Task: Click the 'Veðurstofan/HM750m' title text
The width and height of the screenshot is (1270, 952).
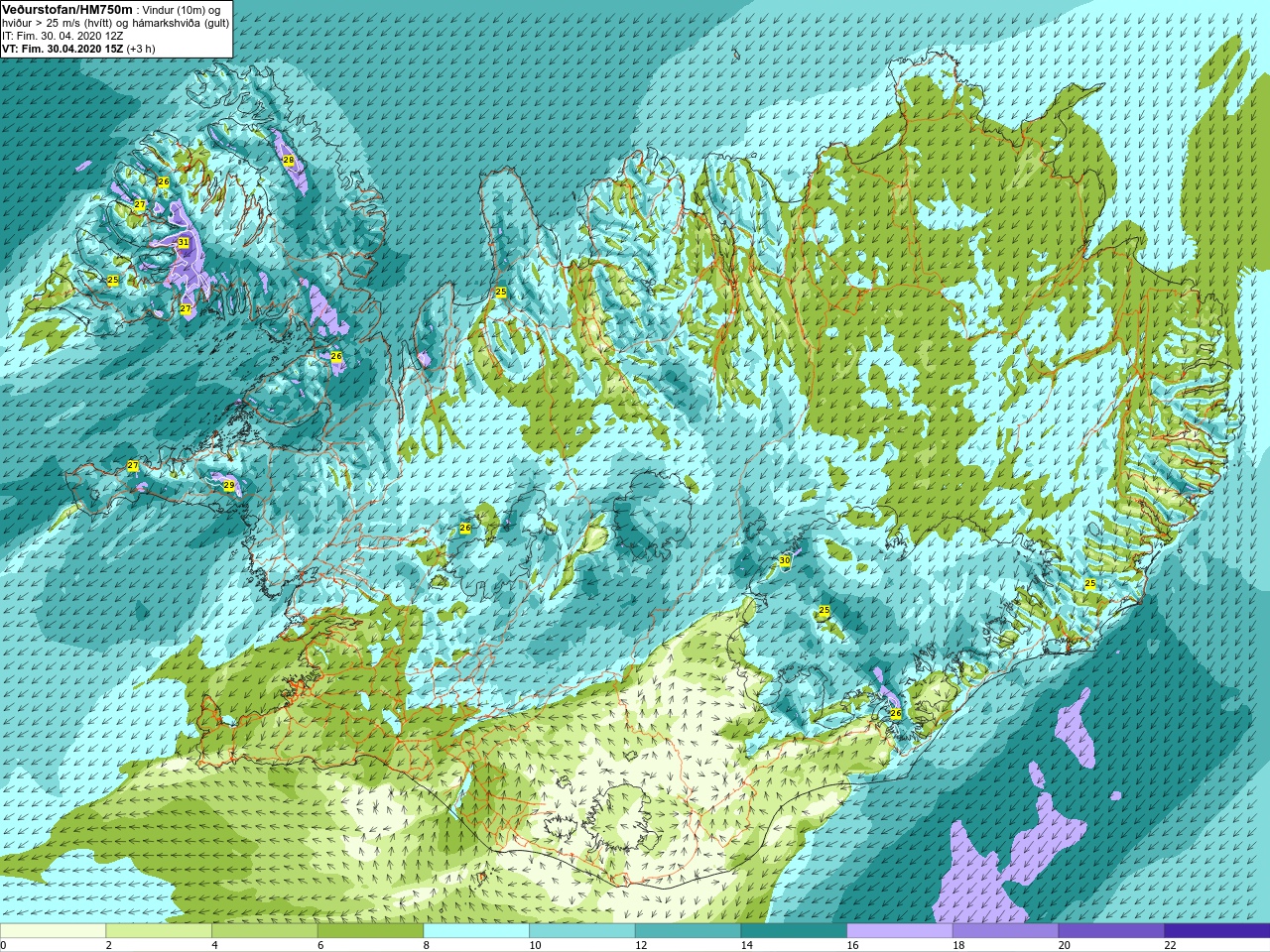Action: 67,8
